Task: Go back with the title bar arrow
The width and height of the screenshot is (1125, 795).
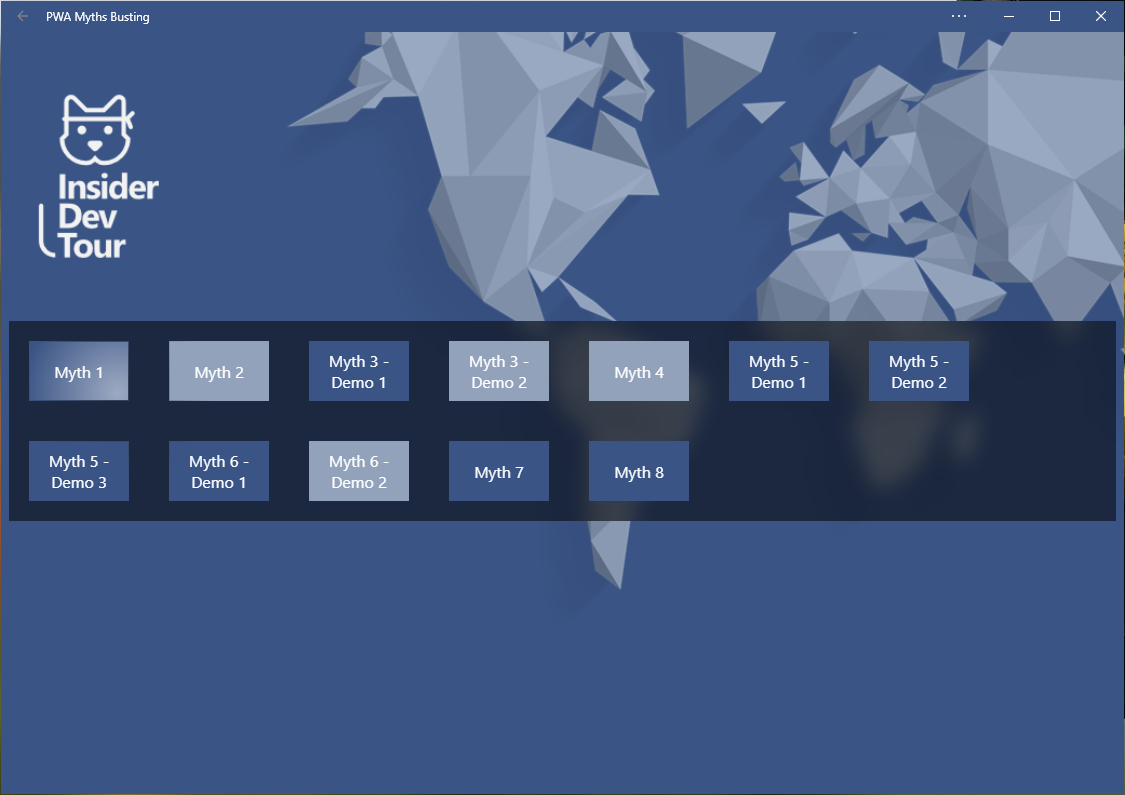Action: coord(23,16)
